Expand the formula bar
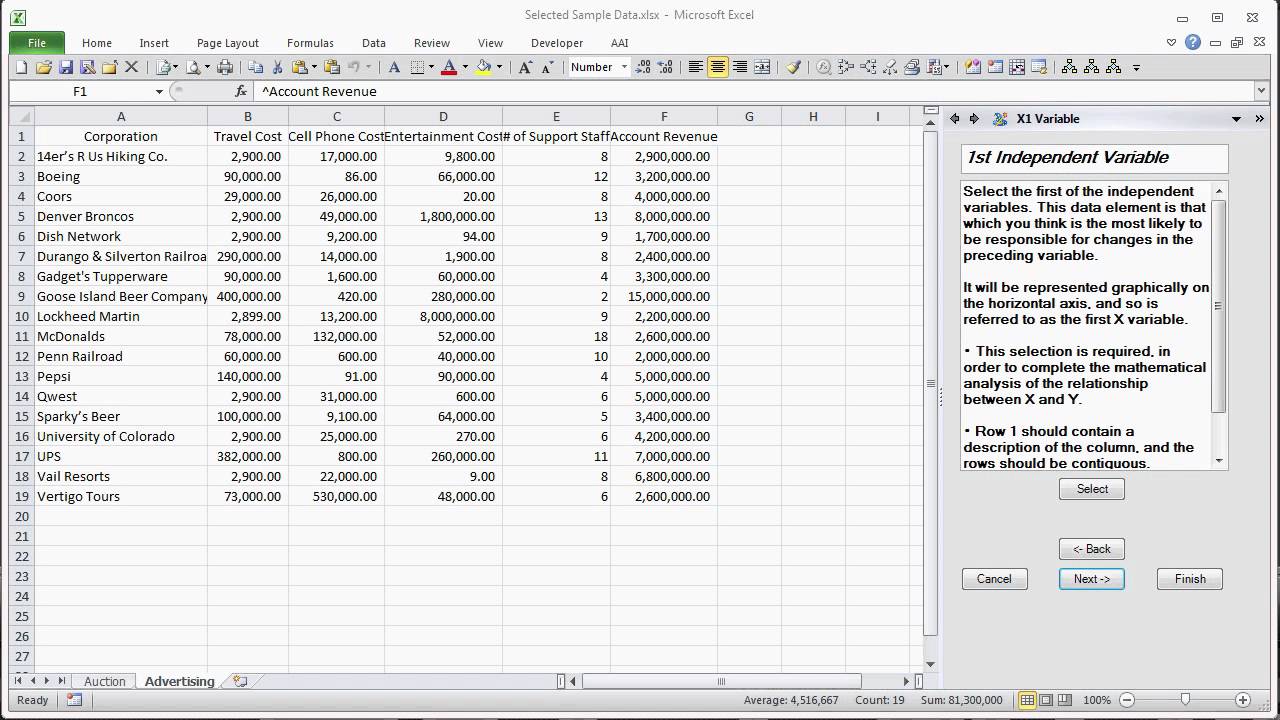The image size is (1280, 720). (1261, 91)
